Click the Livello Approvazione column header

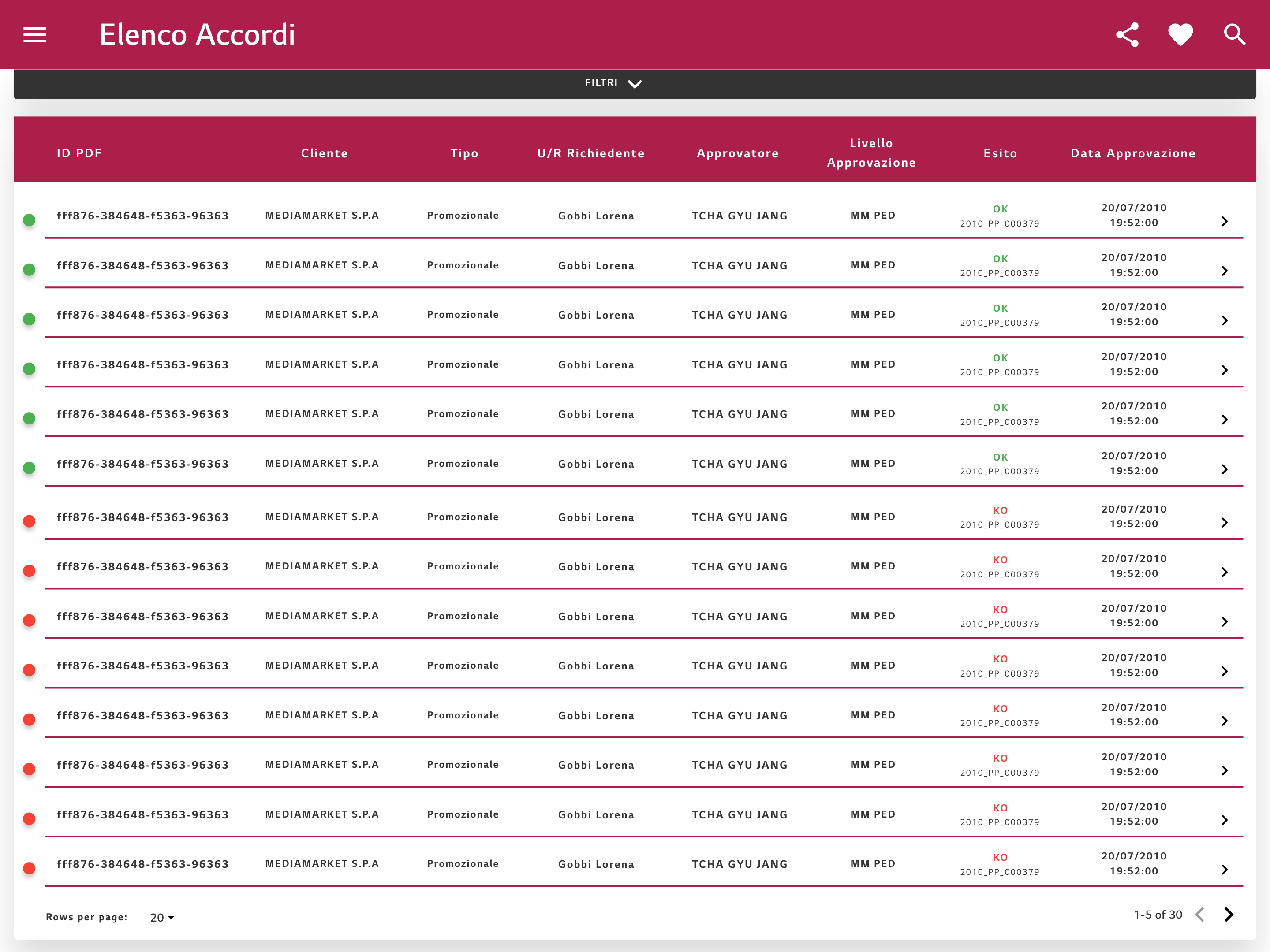pos(871,152)
